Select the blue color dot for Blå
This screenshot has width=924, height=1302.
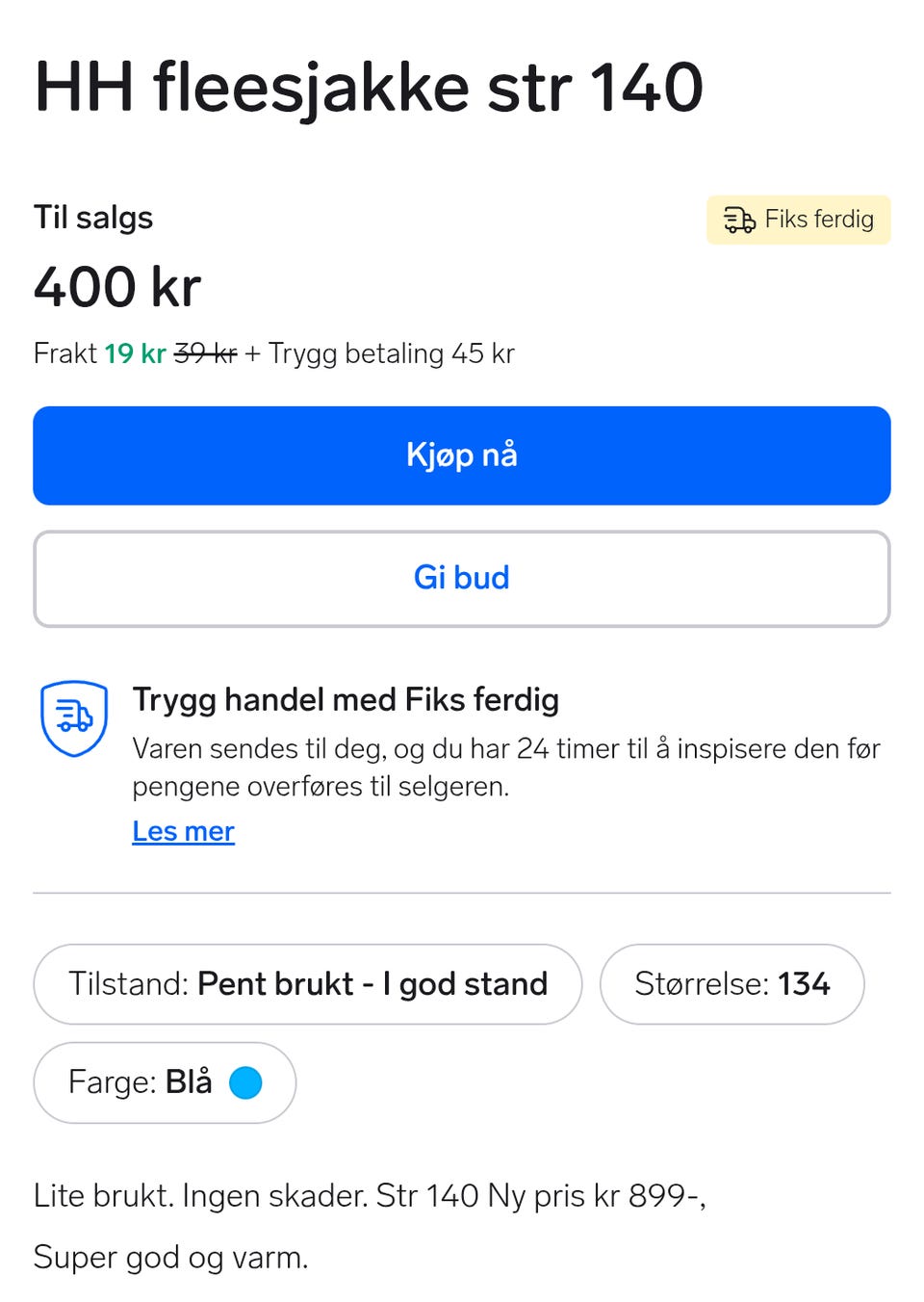click(245, 1082)
